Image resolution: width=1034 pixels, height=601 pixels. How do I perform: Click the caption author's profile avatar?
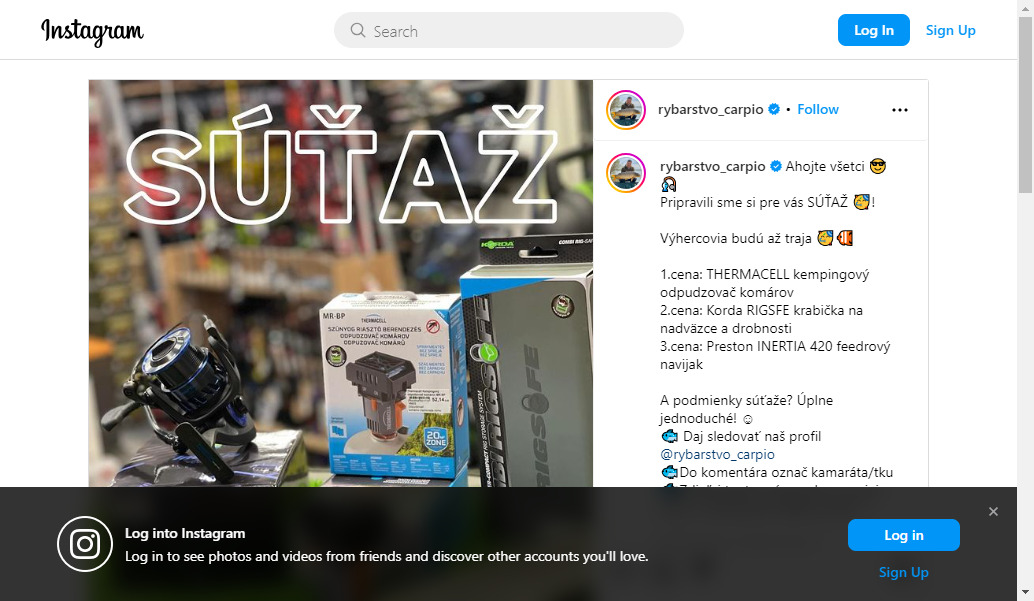(626, 173)
